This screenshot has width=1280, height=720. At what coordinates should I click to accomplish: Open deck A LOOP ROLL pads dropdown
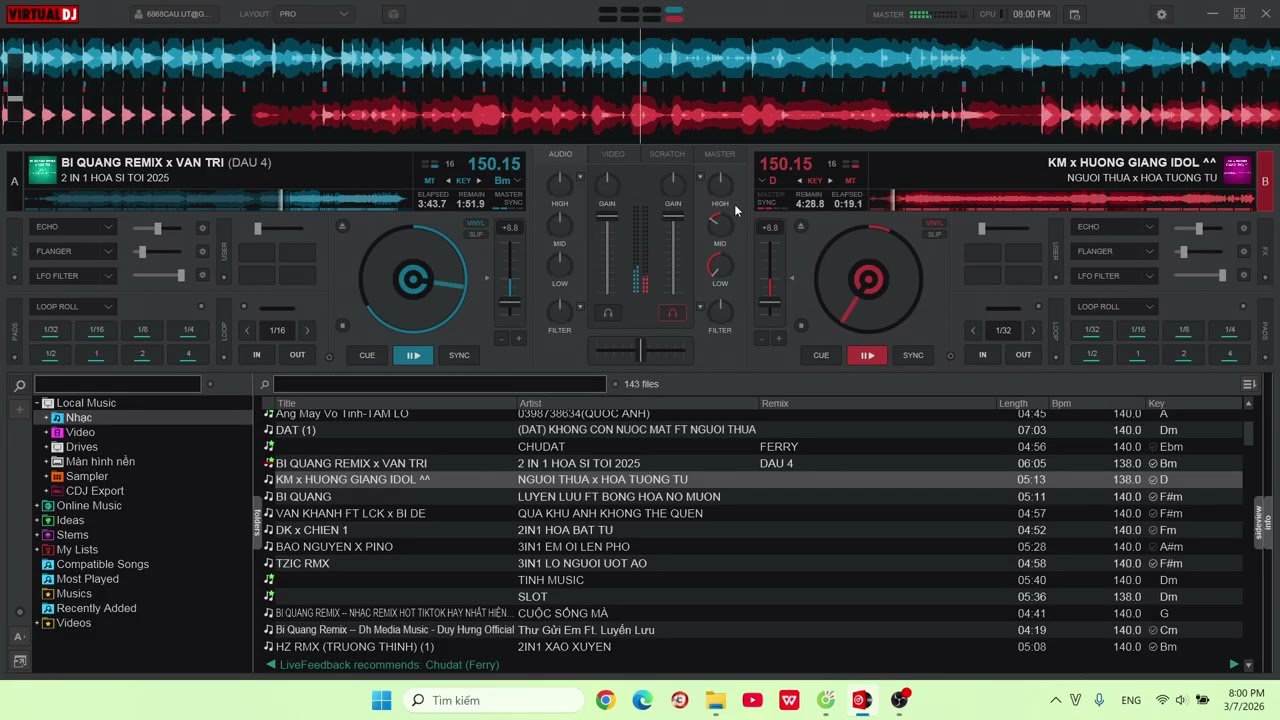click(x=73, y=307)
